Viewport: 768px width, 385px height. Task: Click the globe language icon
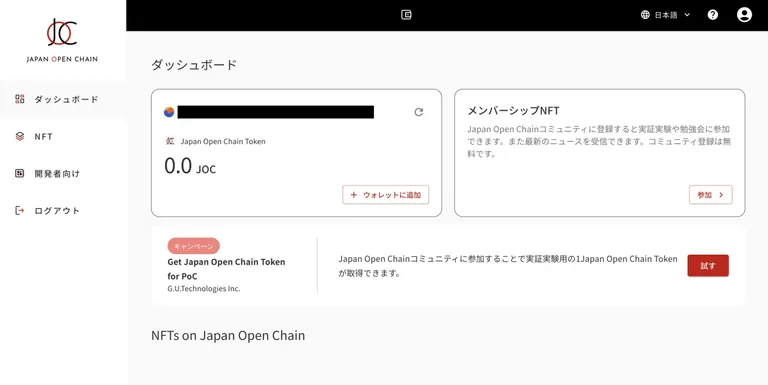pyautogui.click(x=645, y=15)
